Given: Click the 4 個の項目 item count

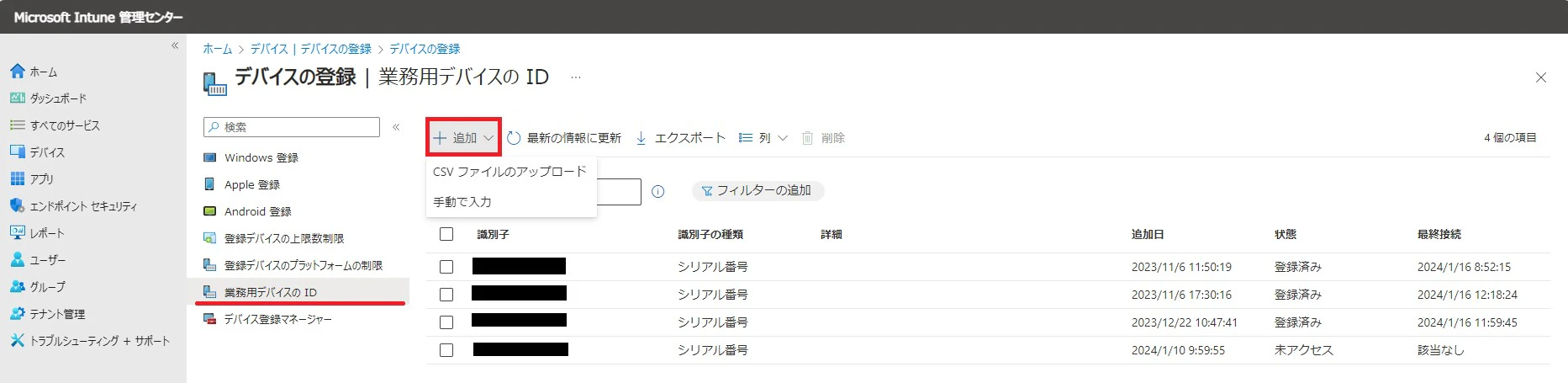Looking at the screenshot, I should (1510, 137).
